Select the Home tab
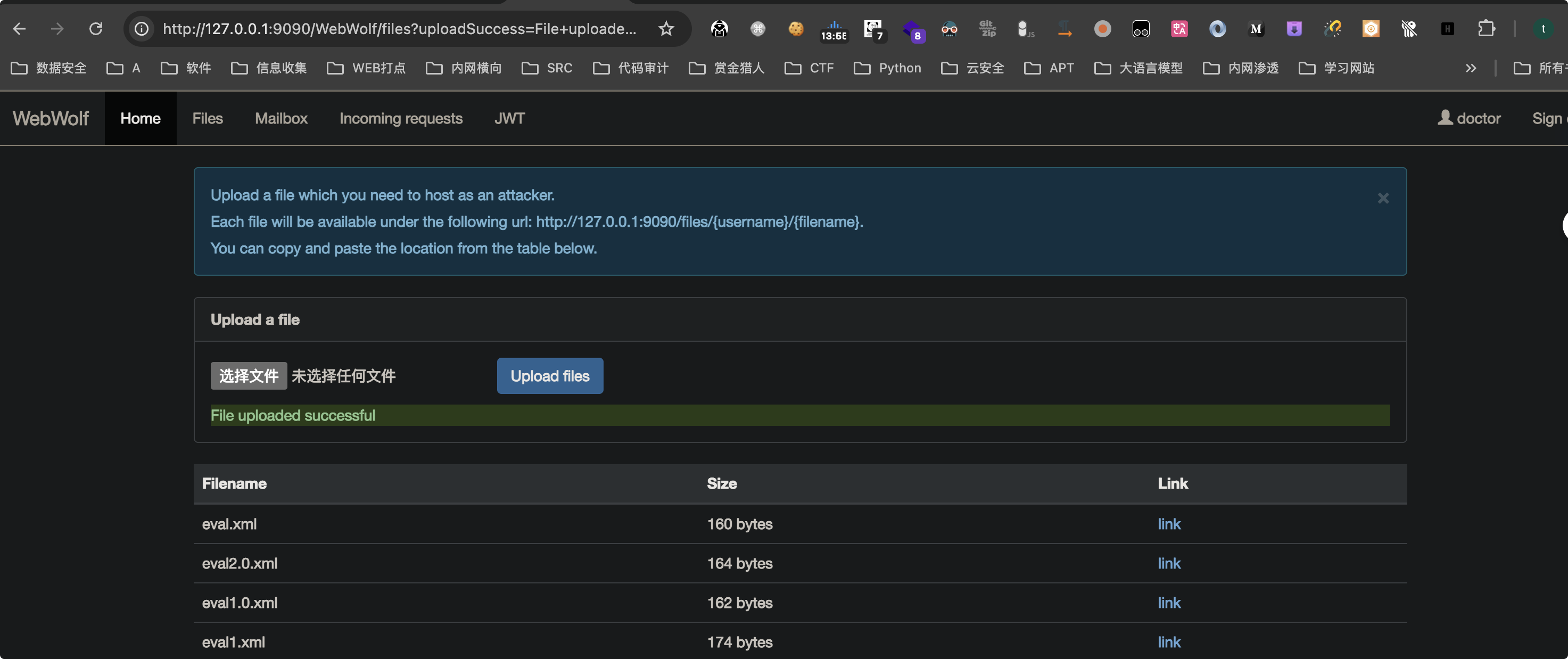This screenshot has width=1568, height=659. pyautogui.click(x=141, y=118)
